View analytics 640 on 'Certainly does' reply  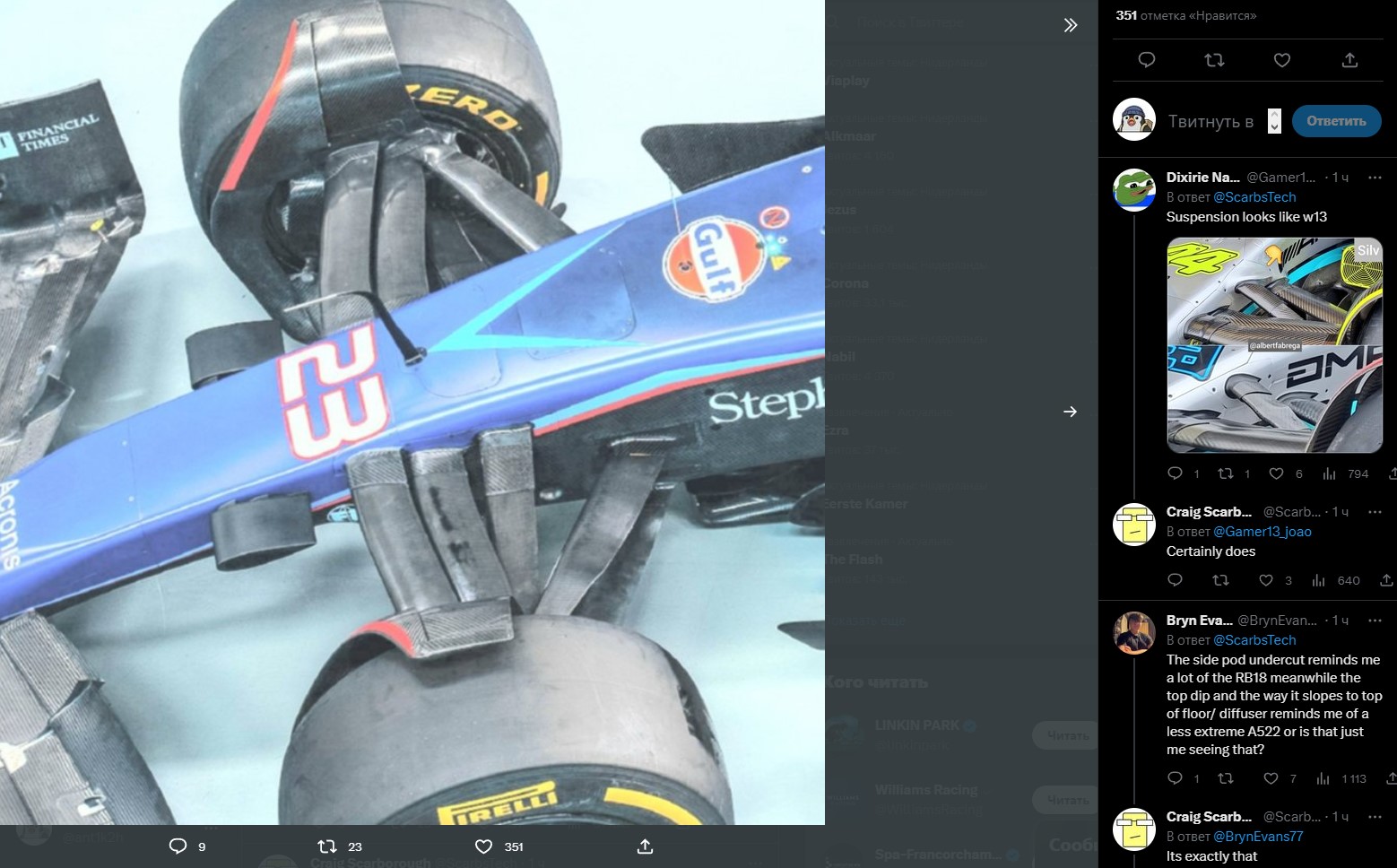[x=1335, y=580]
